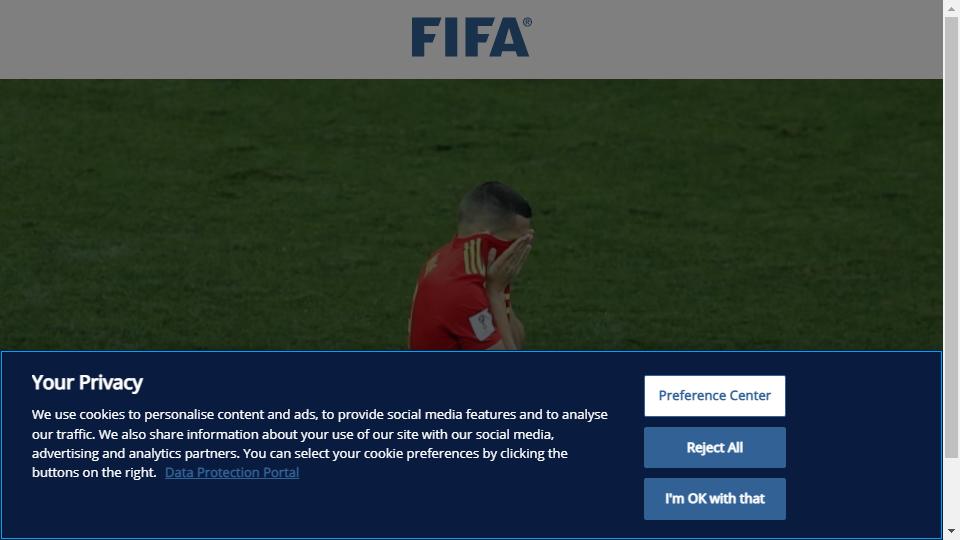Click the scrollbar down arrow
This screenshot has height=540, width=960.
(x=951, y=531)
